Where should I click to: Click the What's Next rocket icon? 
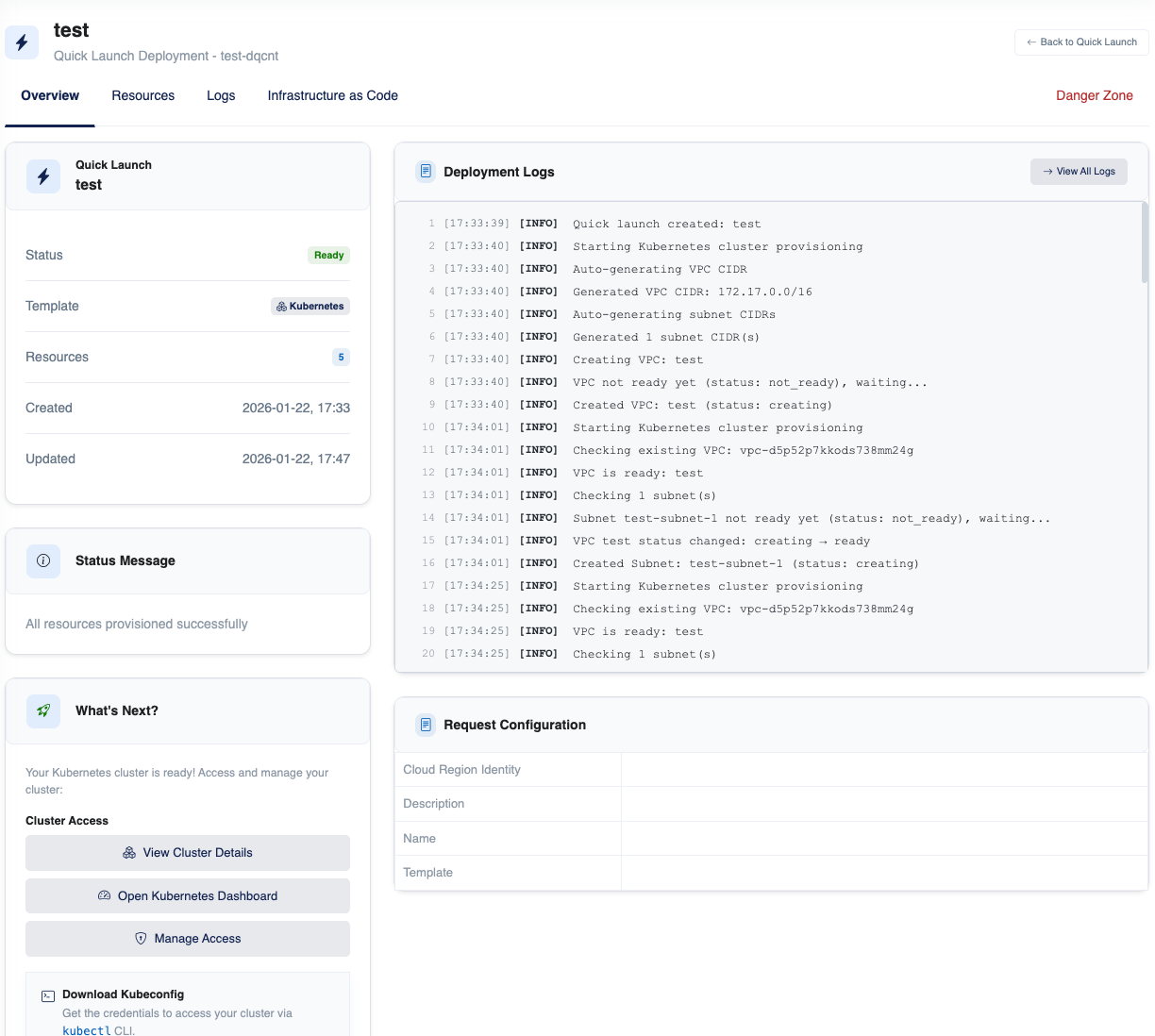pos(43,710)
